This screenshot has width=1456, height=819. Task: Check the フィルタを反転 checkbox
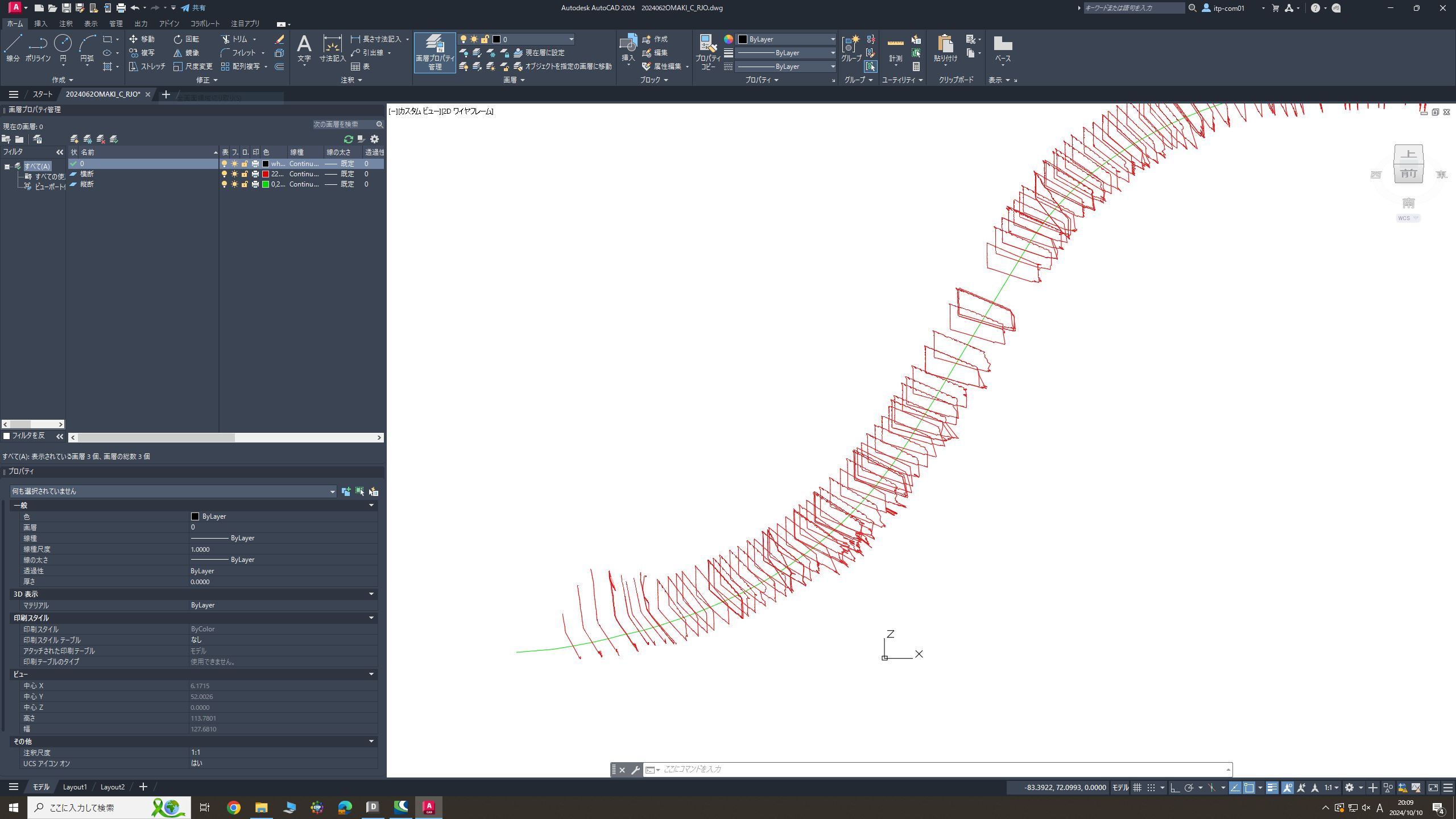tap(7, 436)
